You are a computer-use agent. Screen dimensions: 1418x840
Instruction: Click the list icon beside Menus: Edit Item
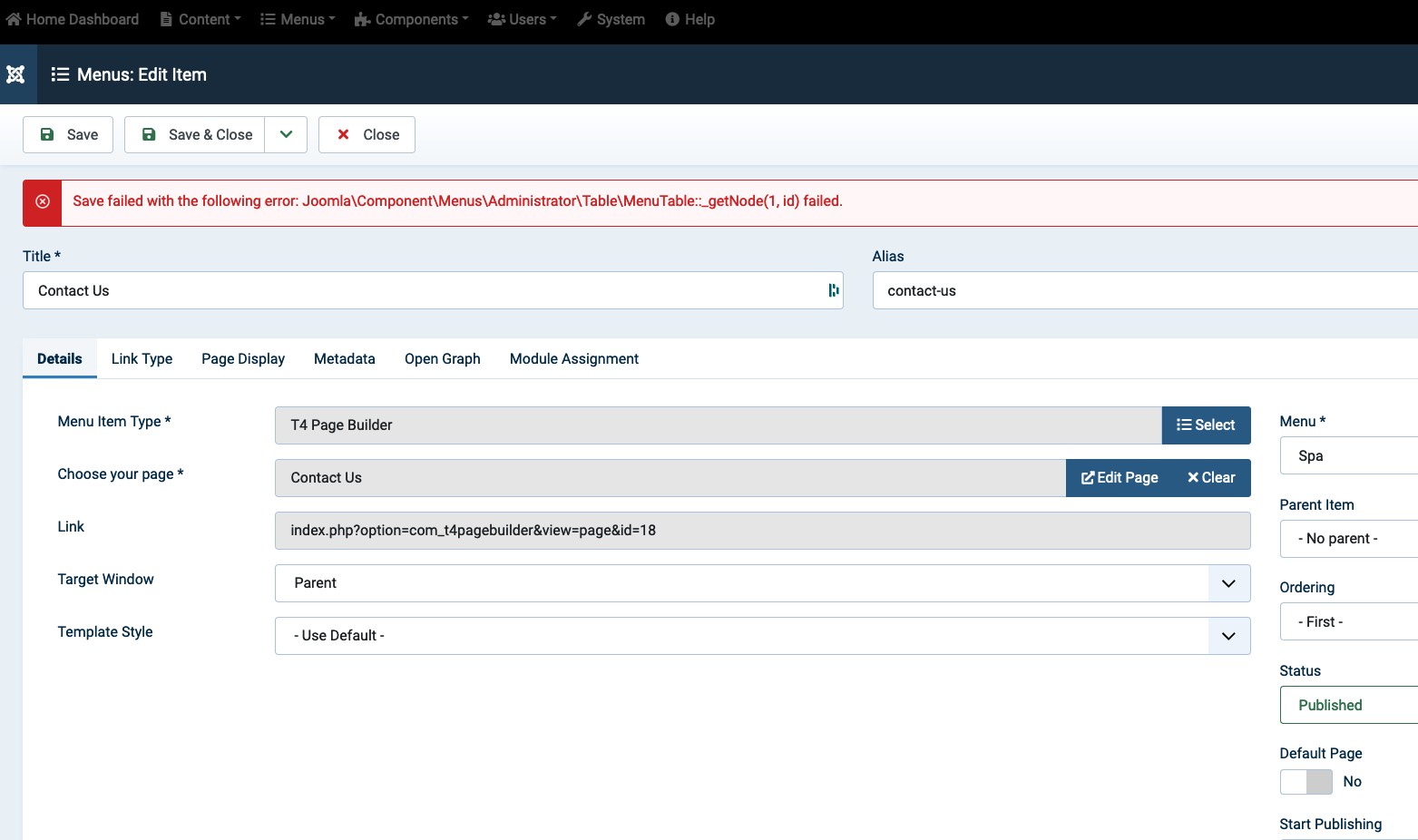coord(60,74)
